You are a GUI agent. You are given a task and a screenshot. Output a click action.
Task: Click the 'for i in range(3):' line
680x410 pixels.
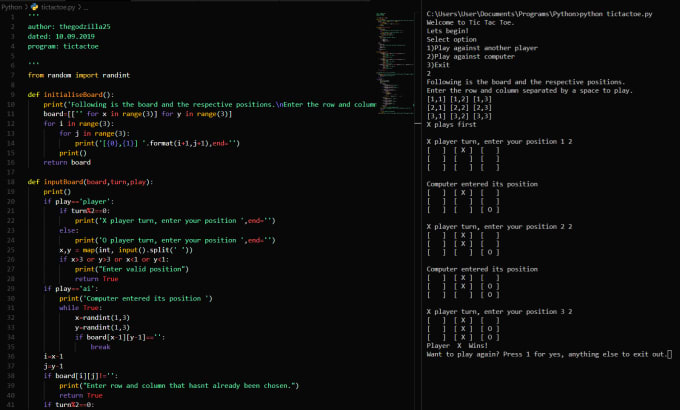(x=78, y=124)
